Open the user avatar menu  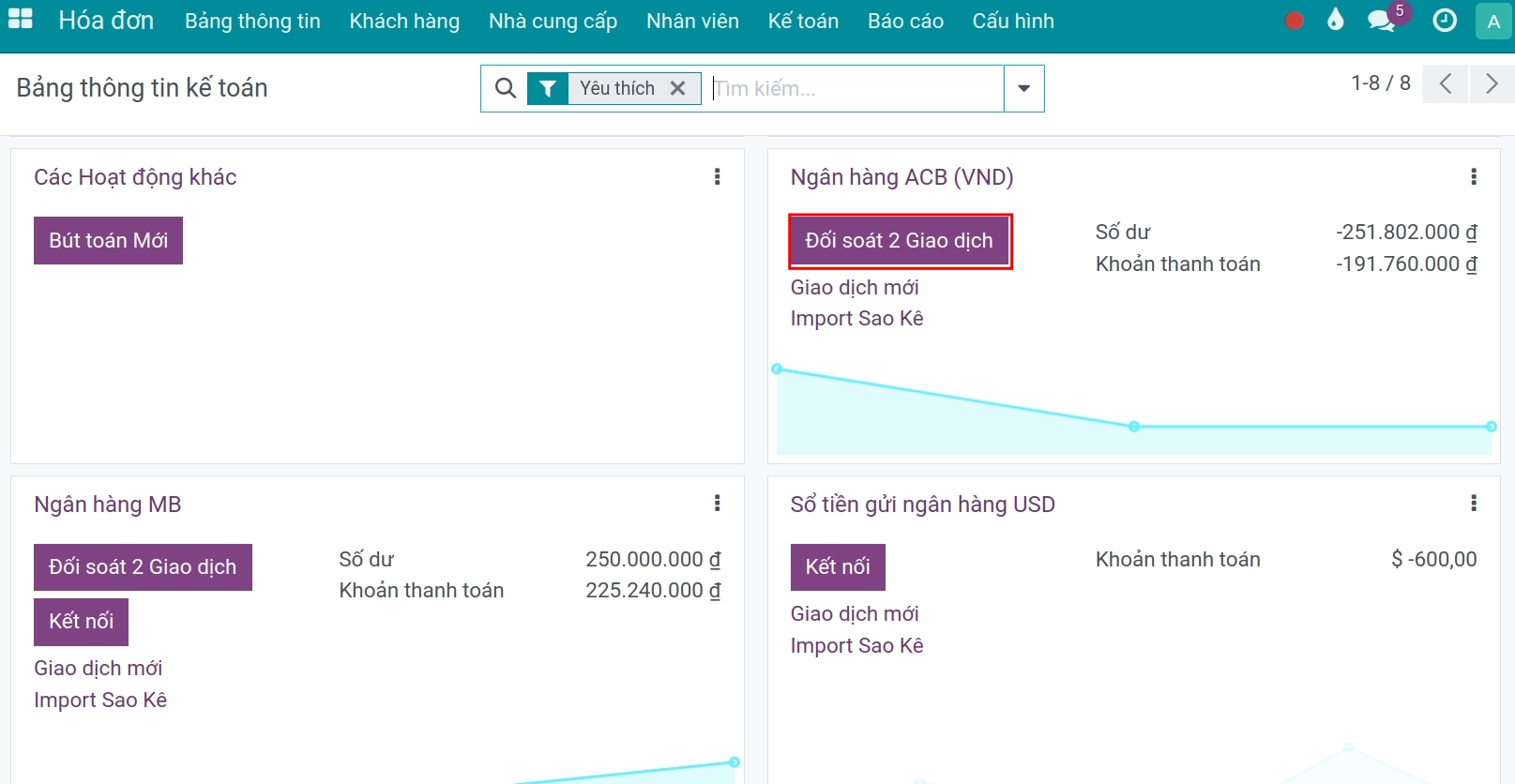pos(1493,21)
